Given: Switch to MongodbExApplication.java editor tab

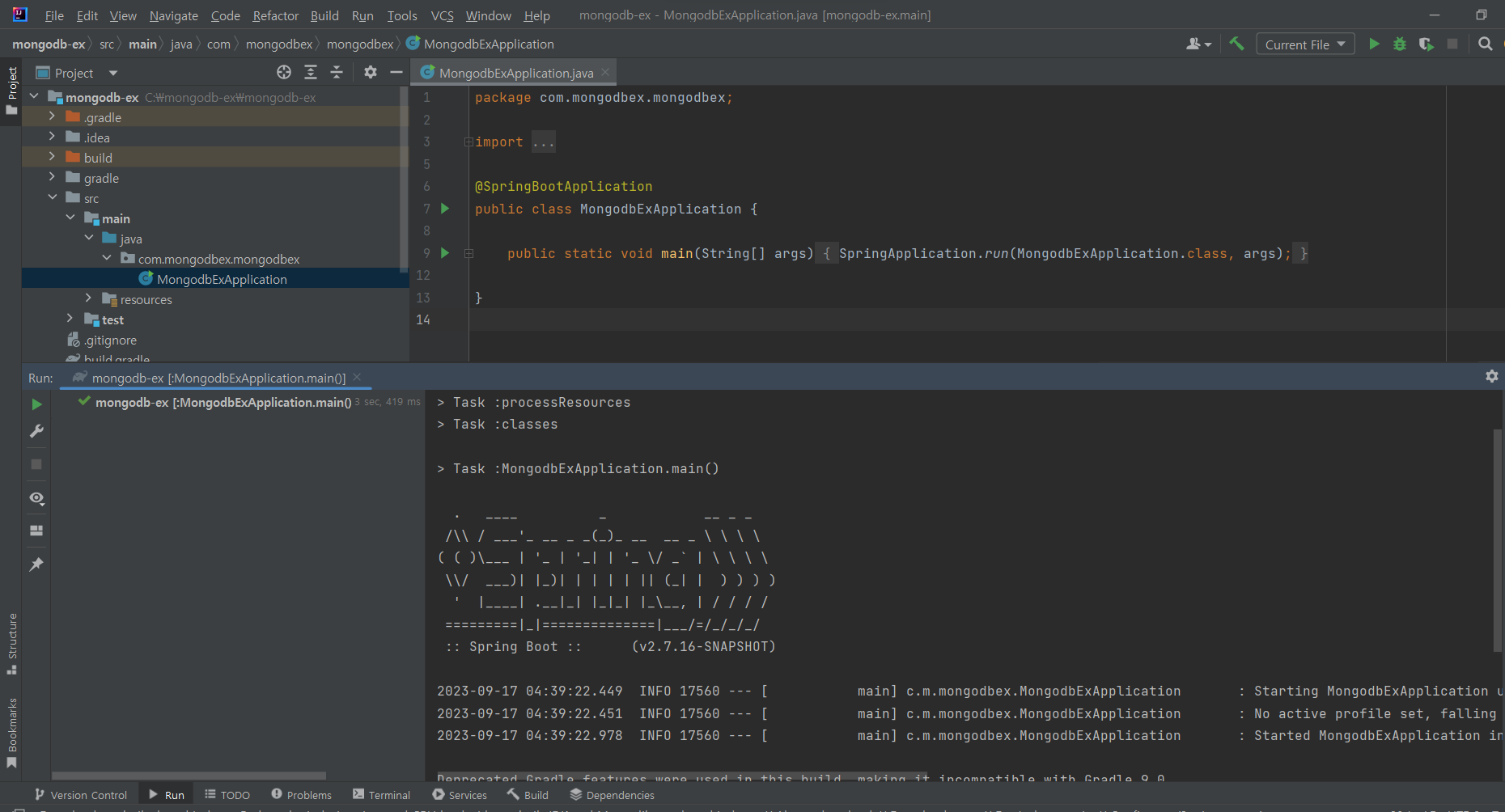Looking at the screenshot, I should point(516,73).
